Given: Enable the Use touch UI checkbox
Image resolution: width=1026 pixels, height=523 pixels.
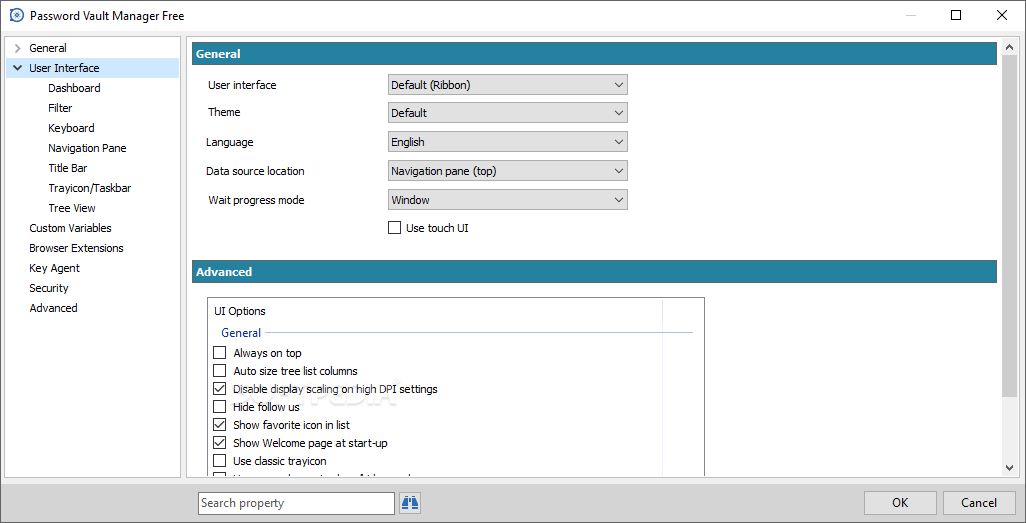Looking at the screenshot, I should (394, 228).
